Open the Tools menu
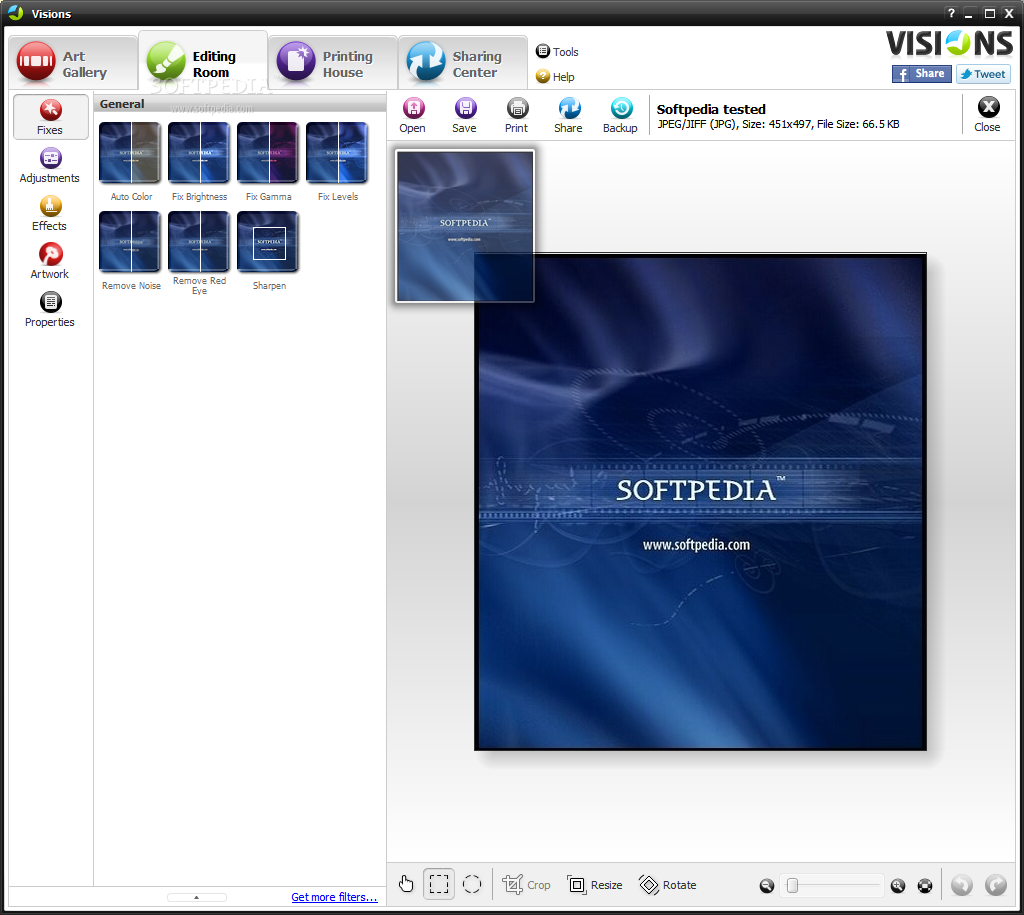The width and height of the screenshot is (1024, 915). coord(557,52)
